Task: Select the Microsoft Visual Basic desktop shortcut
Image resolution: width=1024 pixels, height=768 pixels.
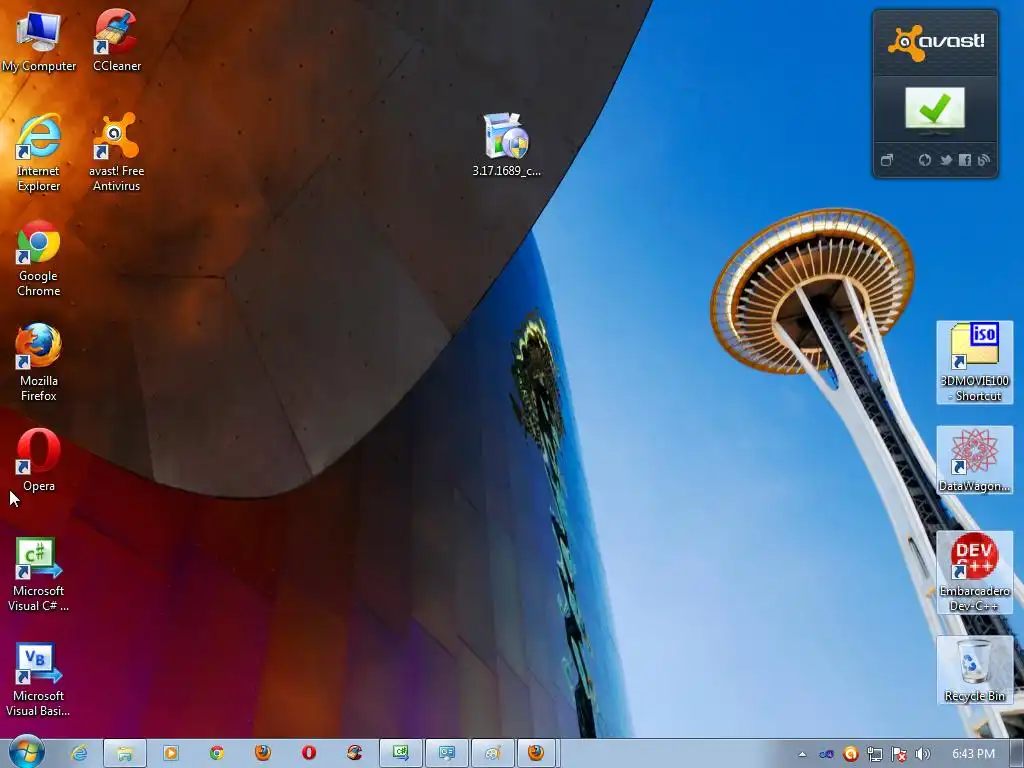Action: [39, 680]
